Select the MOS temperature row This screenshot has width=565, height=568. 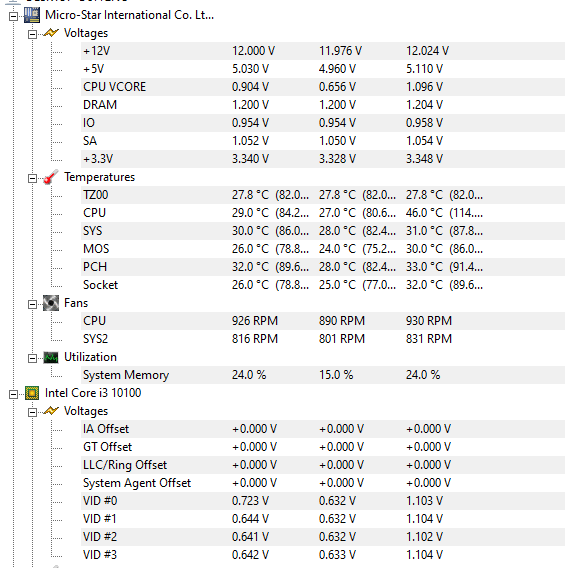click(x=323, y=249)
